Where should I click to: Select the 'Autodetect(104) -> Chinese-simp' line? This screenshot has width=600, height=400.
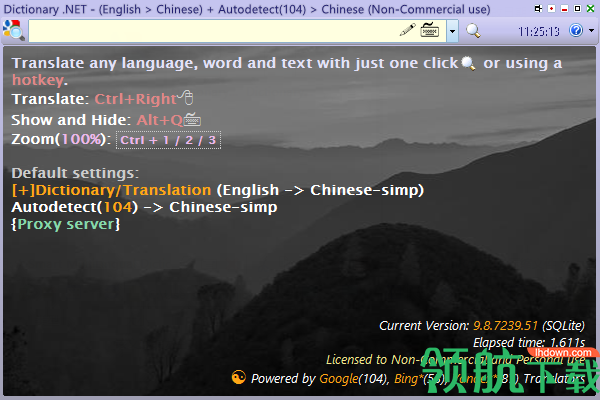pyautogui.click(x=144, y=207)
